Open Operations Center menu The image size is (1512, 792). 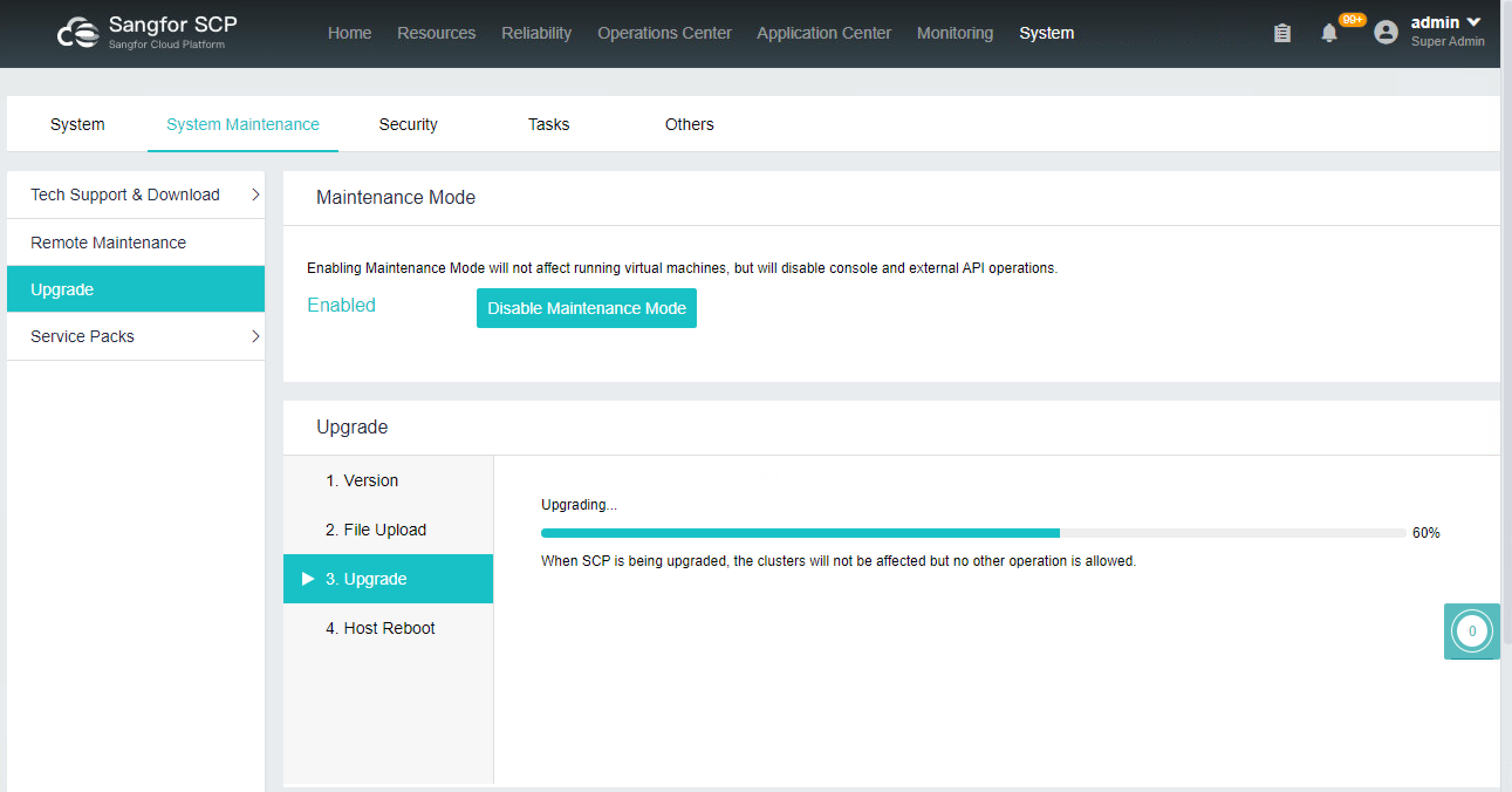click(665, 33)
